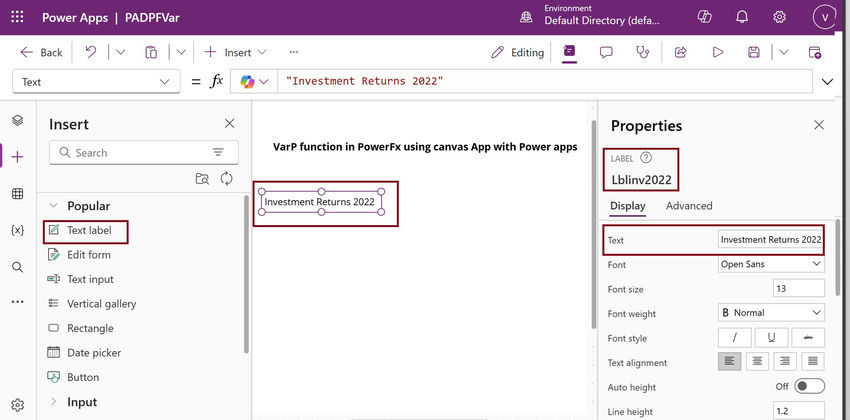Open the toolbar more options ellipsis
Image resolution: width=850 pixels, height=420 pixels.
pyautogui.click(x=293, y=52)
